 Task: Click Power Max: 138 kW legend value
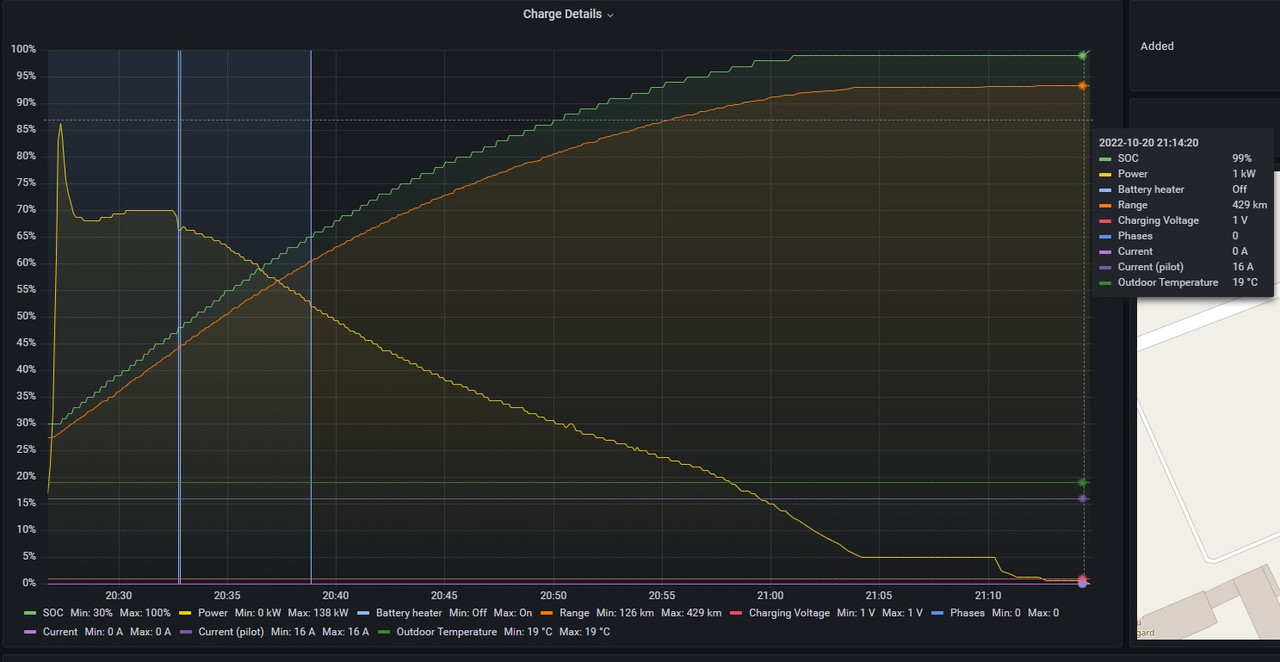click(x=318, y=613)
